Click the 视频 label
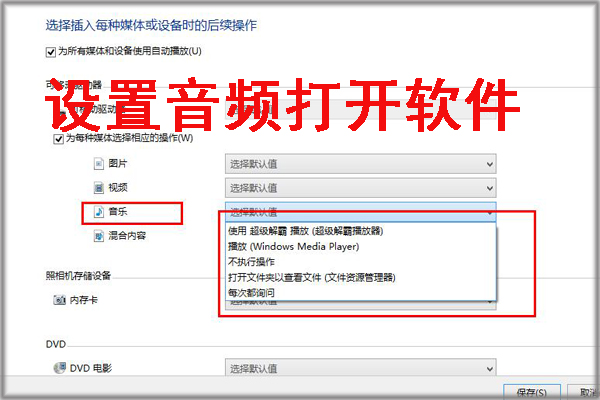This screenshot has height=400, width=600. 117,188
